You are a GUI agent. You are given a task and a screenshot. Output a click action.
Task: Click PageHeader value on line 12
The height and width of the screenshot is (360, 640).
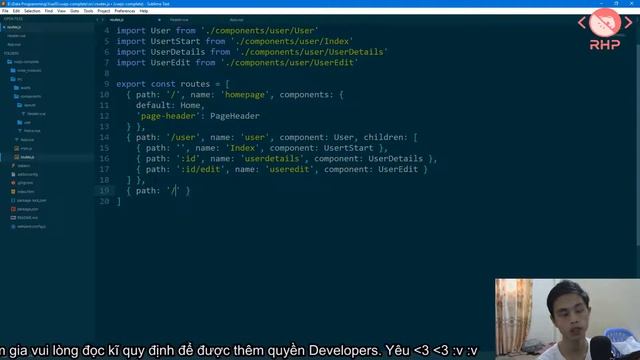(x=235, y=116)
